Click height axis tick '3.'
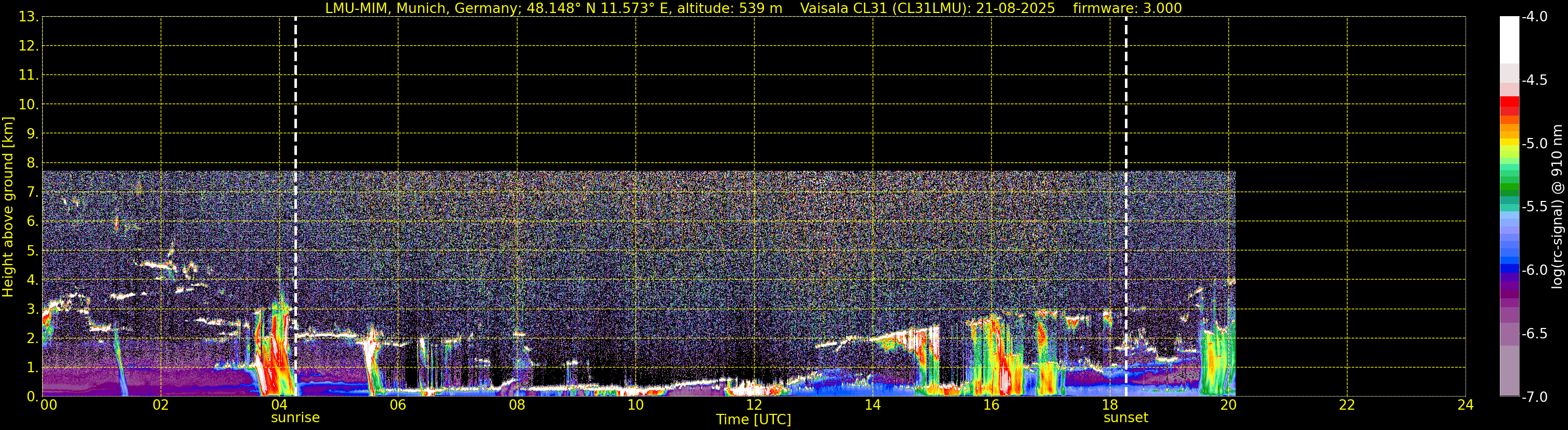 click(32, 309)
